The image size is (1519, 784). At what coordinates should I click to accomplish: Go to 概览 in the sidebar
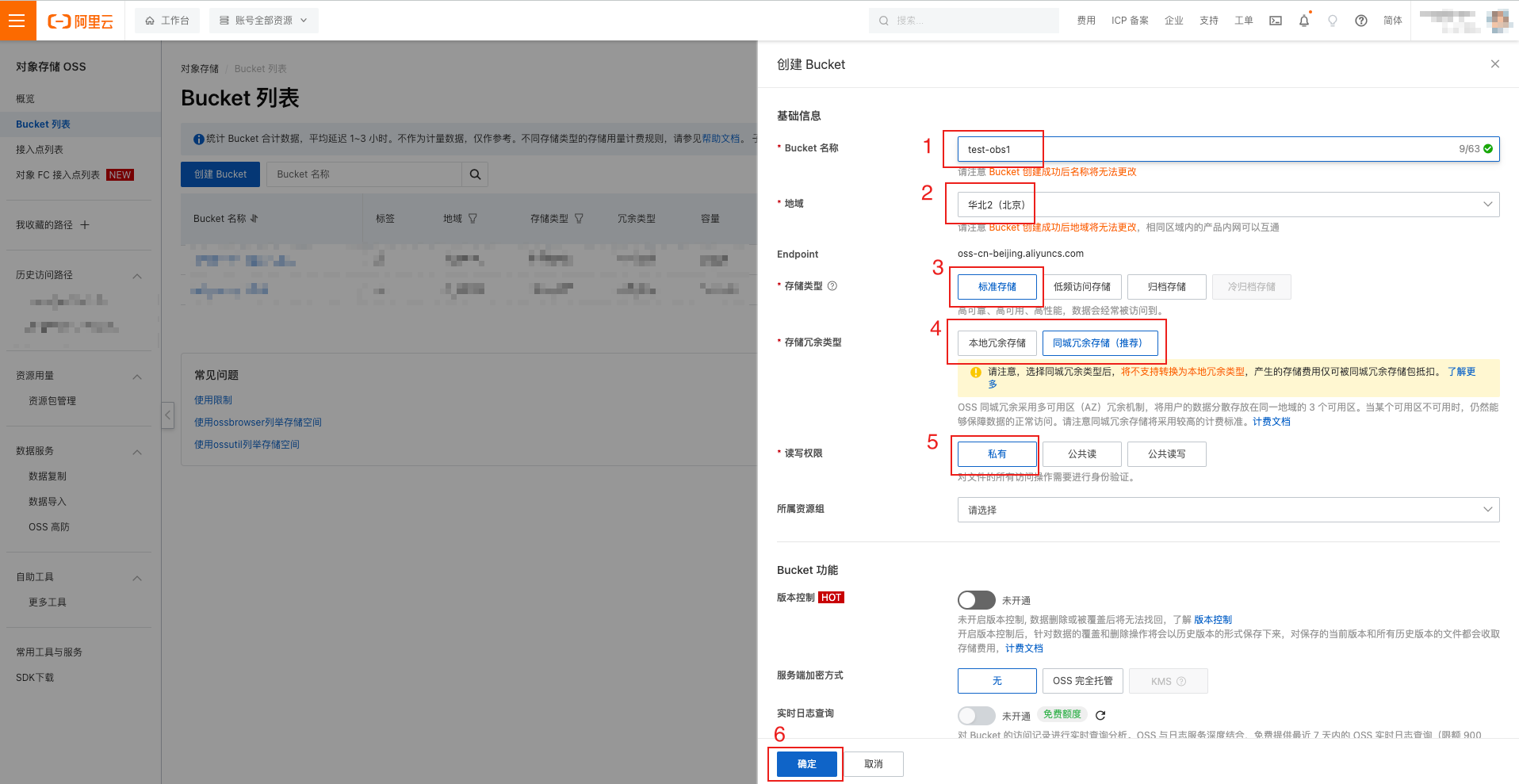click(x=25, y=99)
